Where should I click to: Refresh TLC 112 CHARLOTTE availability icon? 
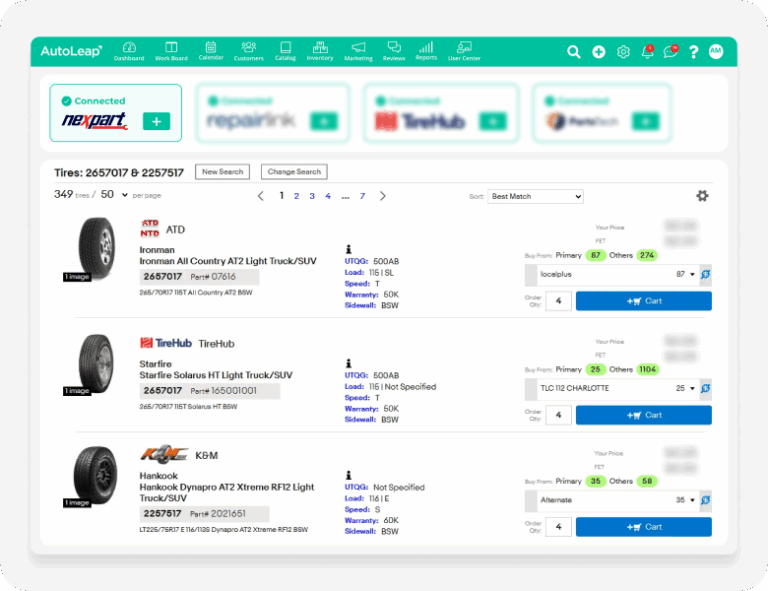pyautogui.click(x=705, y=388)
